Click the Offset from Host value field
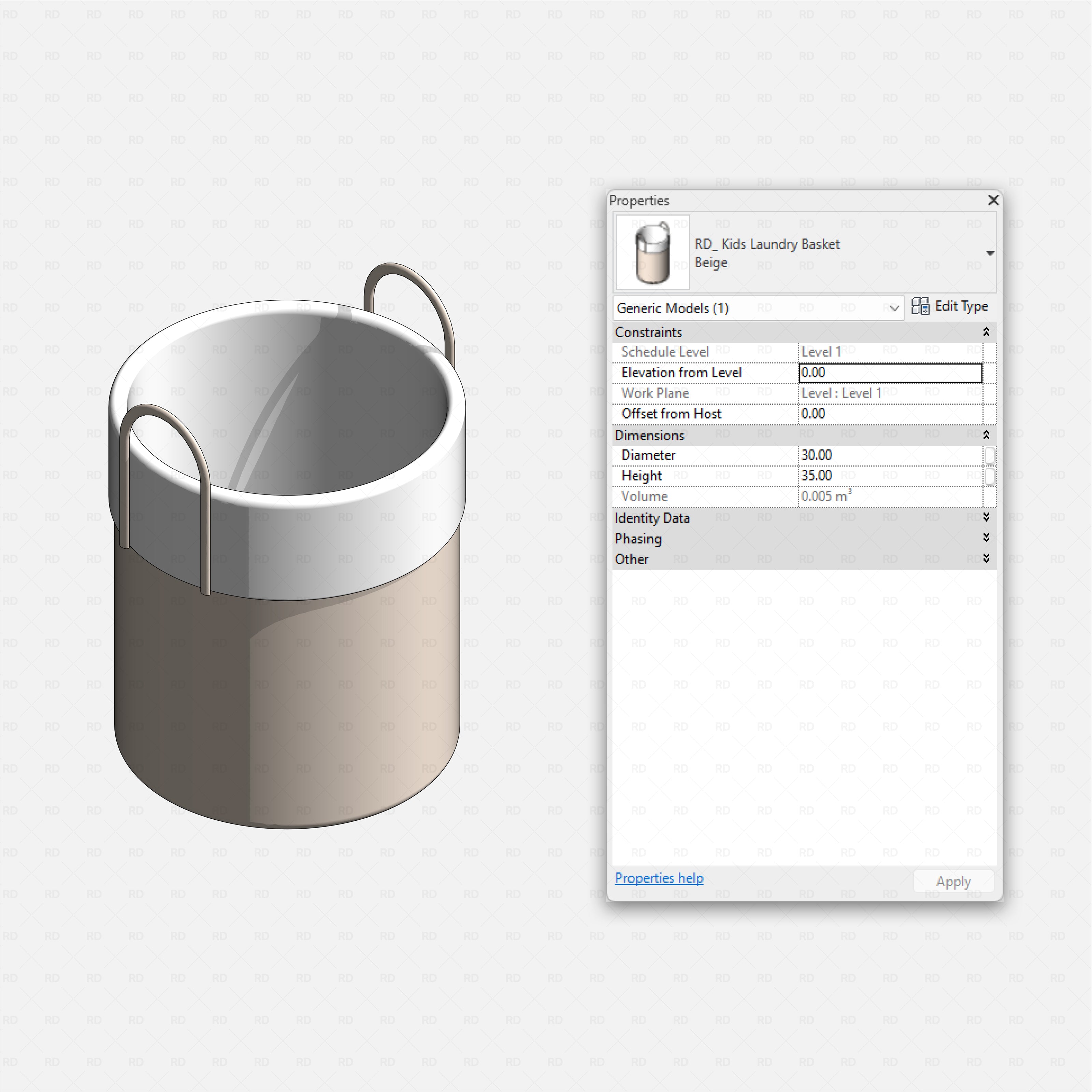 point(890,414)
